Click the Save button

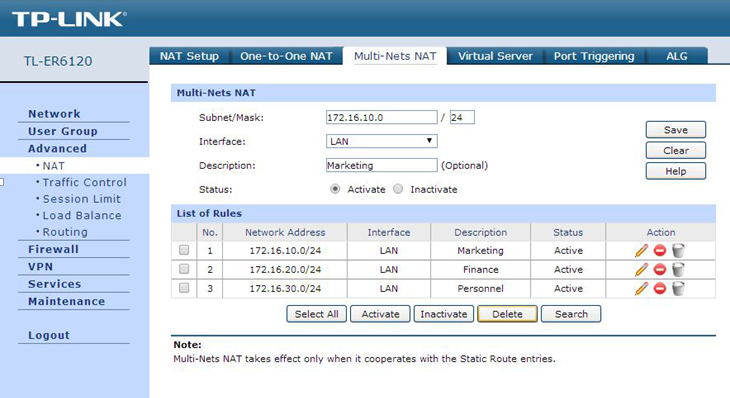(676, 130)
